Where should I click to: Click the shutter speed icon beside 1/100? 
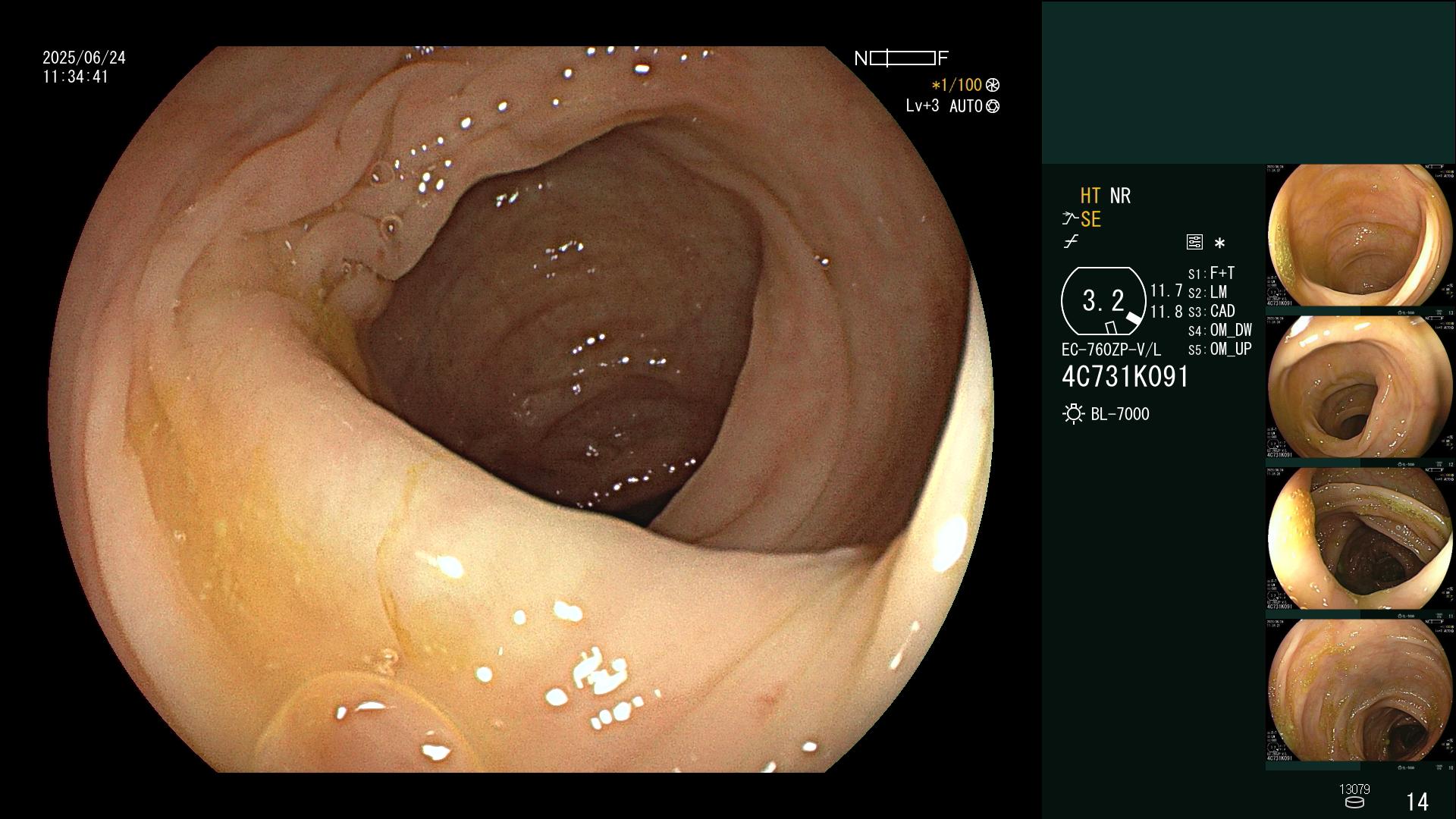point(993,85)
